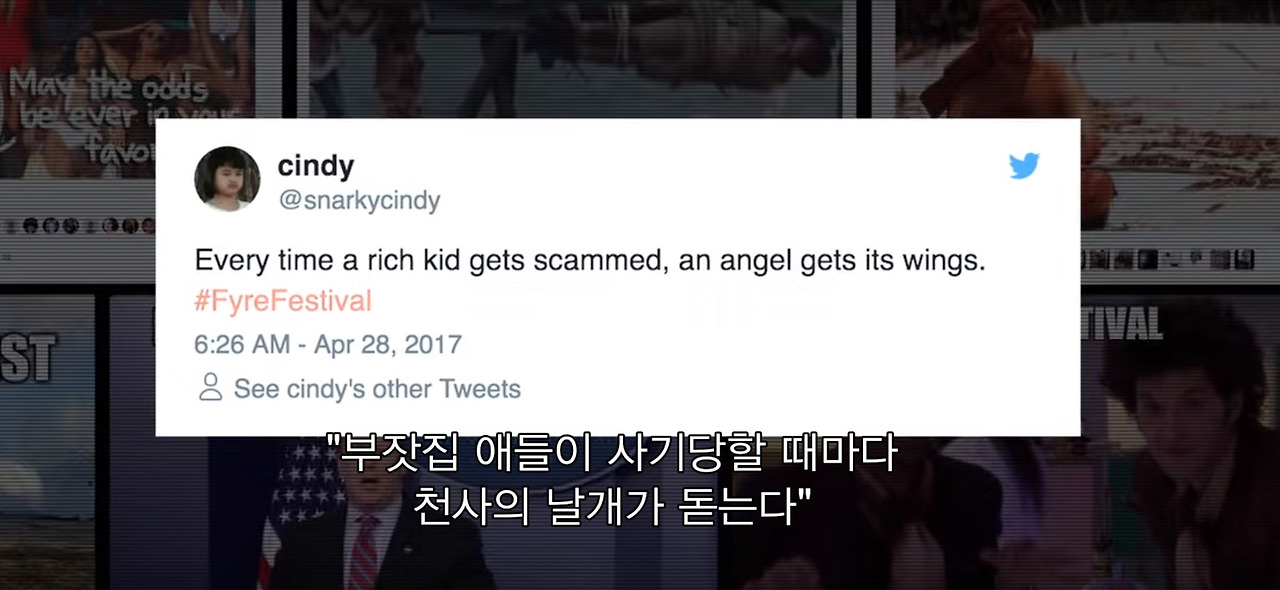
Task: Click the tweet text about rich kid scammed
Action: coord(590,261)
